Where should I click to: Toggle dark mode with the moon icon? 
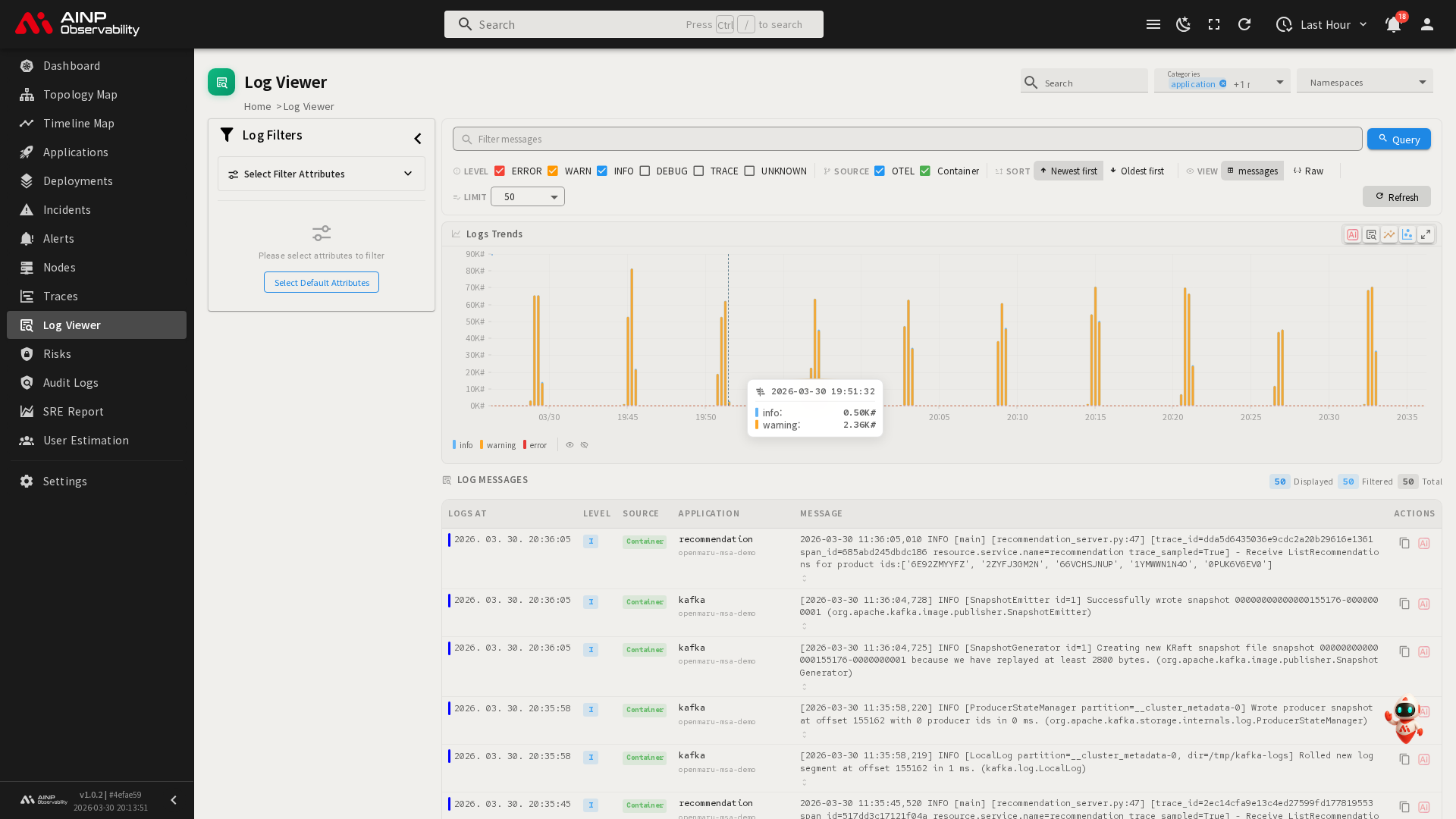(1183, 24)
